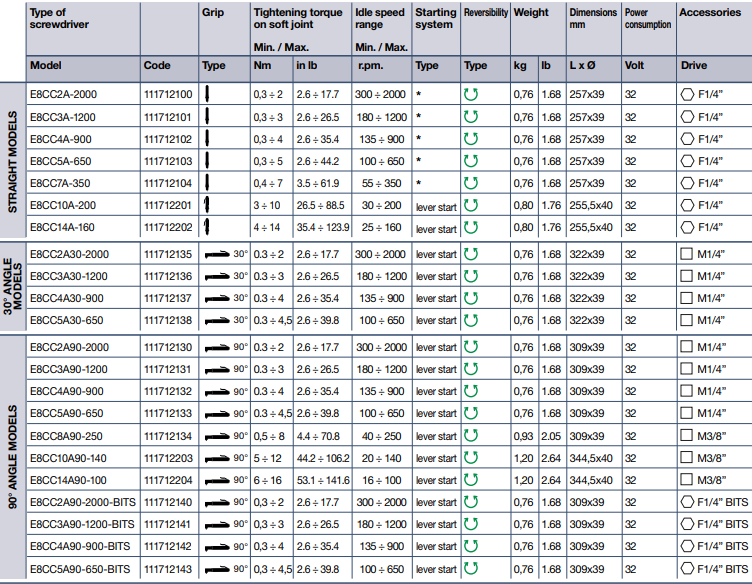Click model name E8CC10A-200
This screenshot has height=584, width=752.
pyautogui.click(x=63, y=205)
